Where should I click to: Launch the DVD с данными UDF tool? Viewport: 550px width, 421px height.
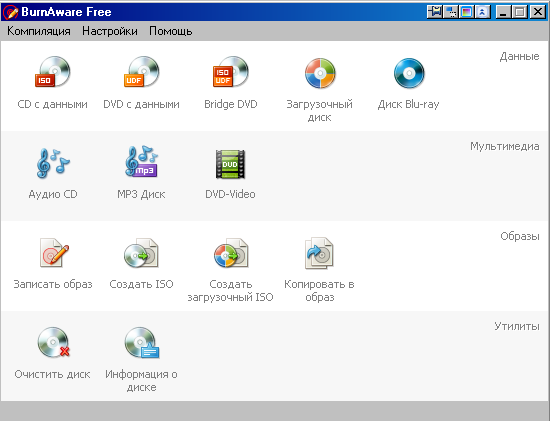coord(141,83)
